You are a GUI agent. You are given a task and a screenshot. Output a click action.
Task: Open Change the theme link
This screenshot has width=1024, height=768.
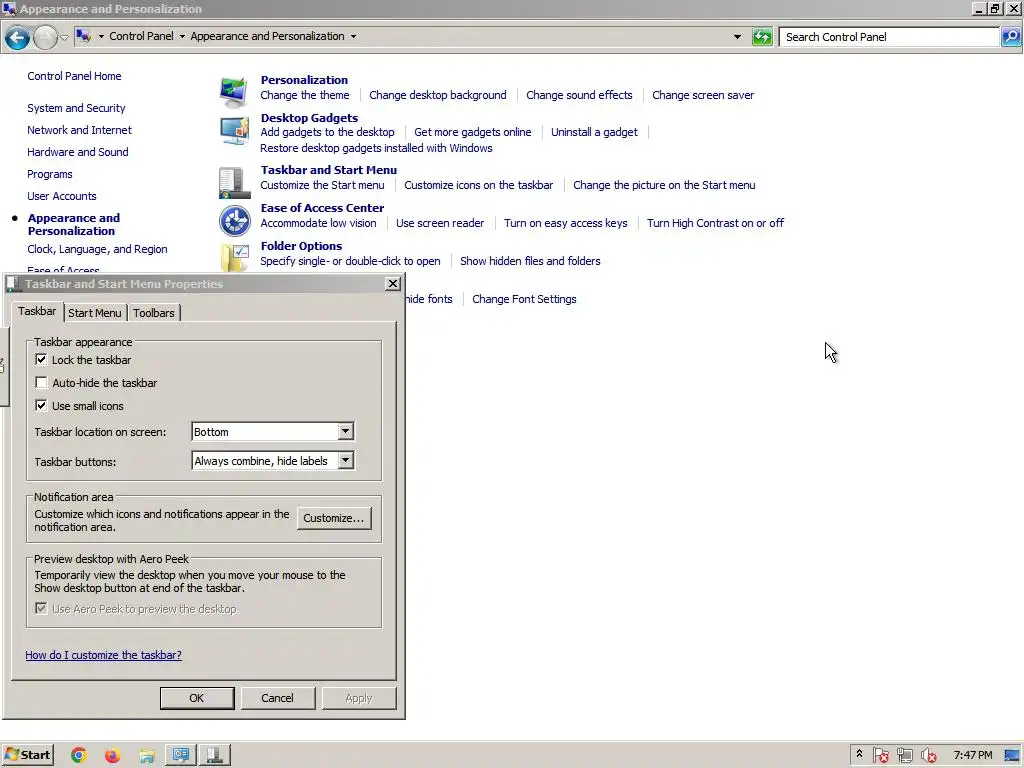[x=304, y=95]
